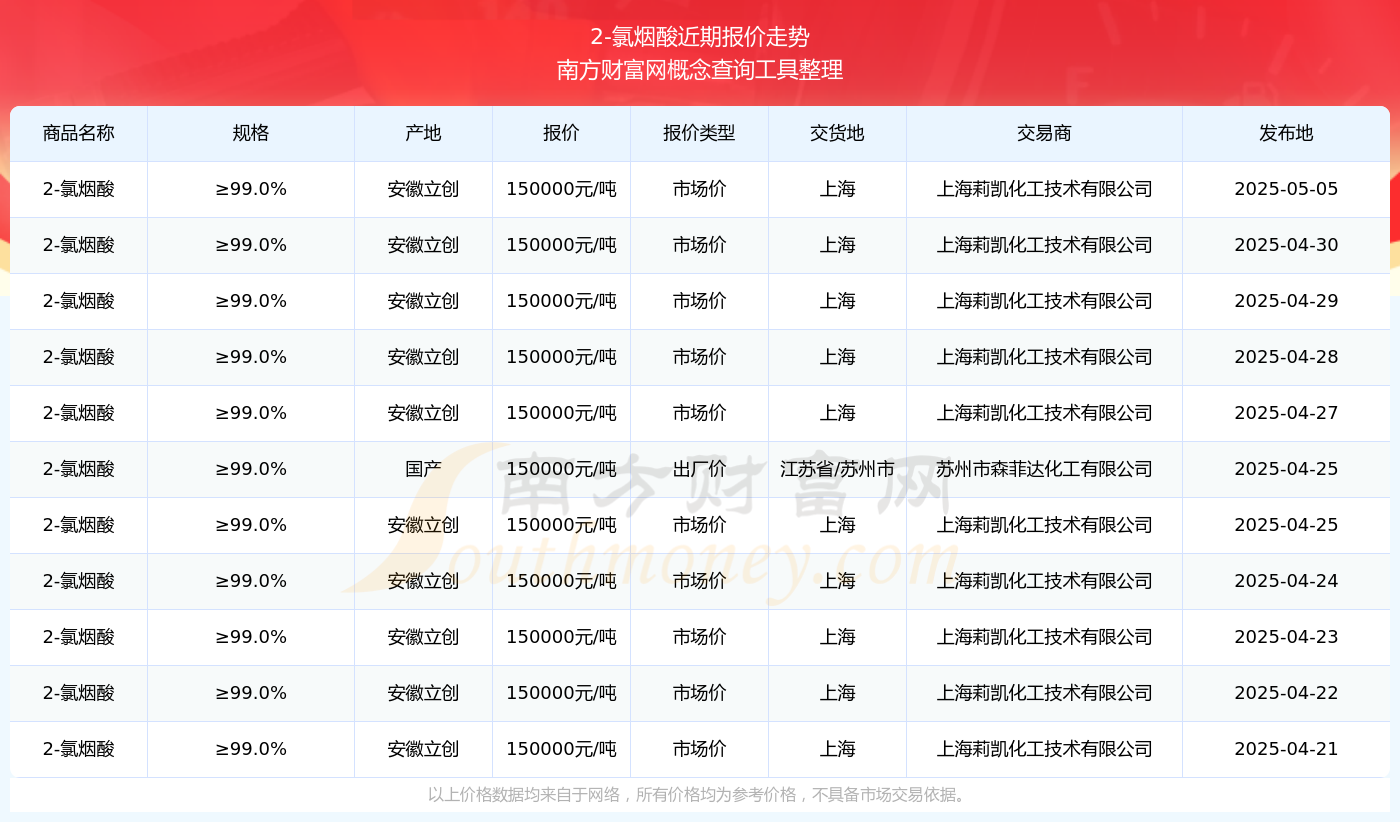Select the date 2025-04-24
The width and height of the screenshot is (1400, 822).
point(1286,581)
